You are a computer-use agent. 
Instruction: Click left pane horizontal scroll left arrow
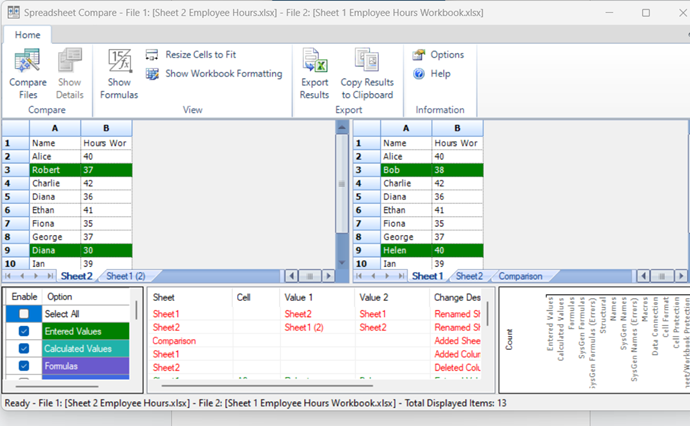point(291,276)
